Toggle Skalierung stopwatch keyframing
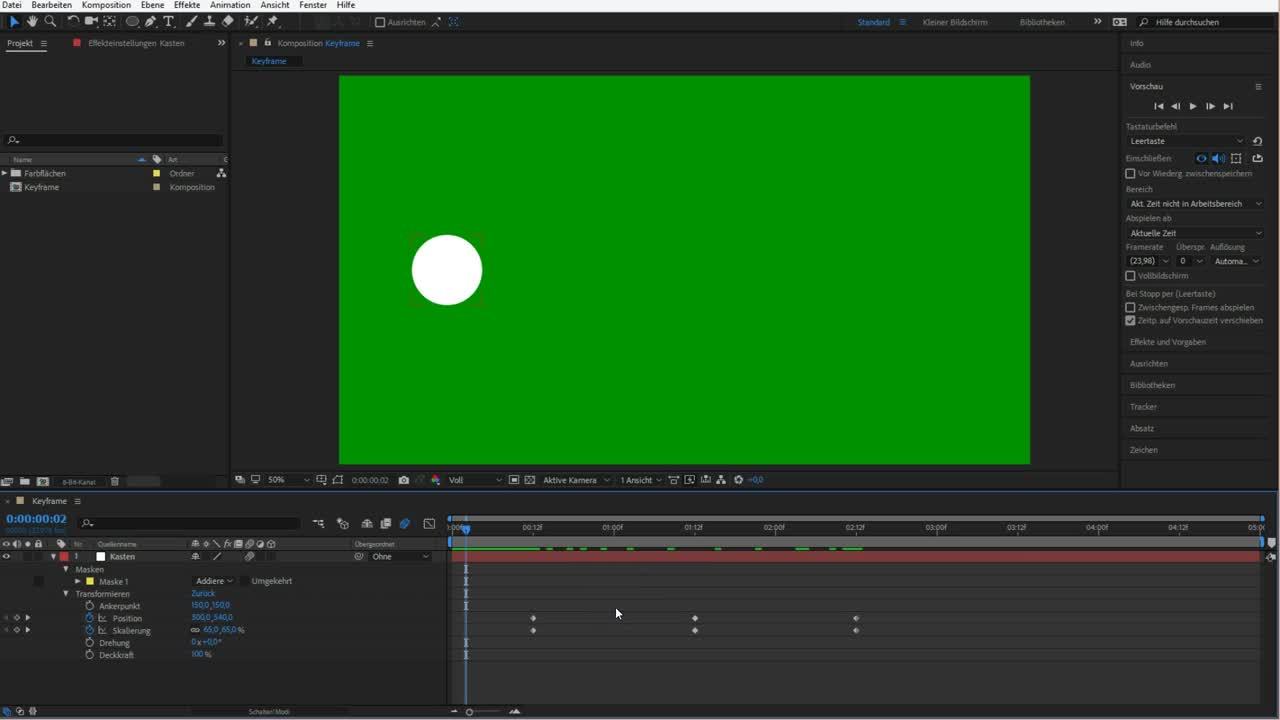The width and height of the screenshot is (1280, 720). coord(89,630)
